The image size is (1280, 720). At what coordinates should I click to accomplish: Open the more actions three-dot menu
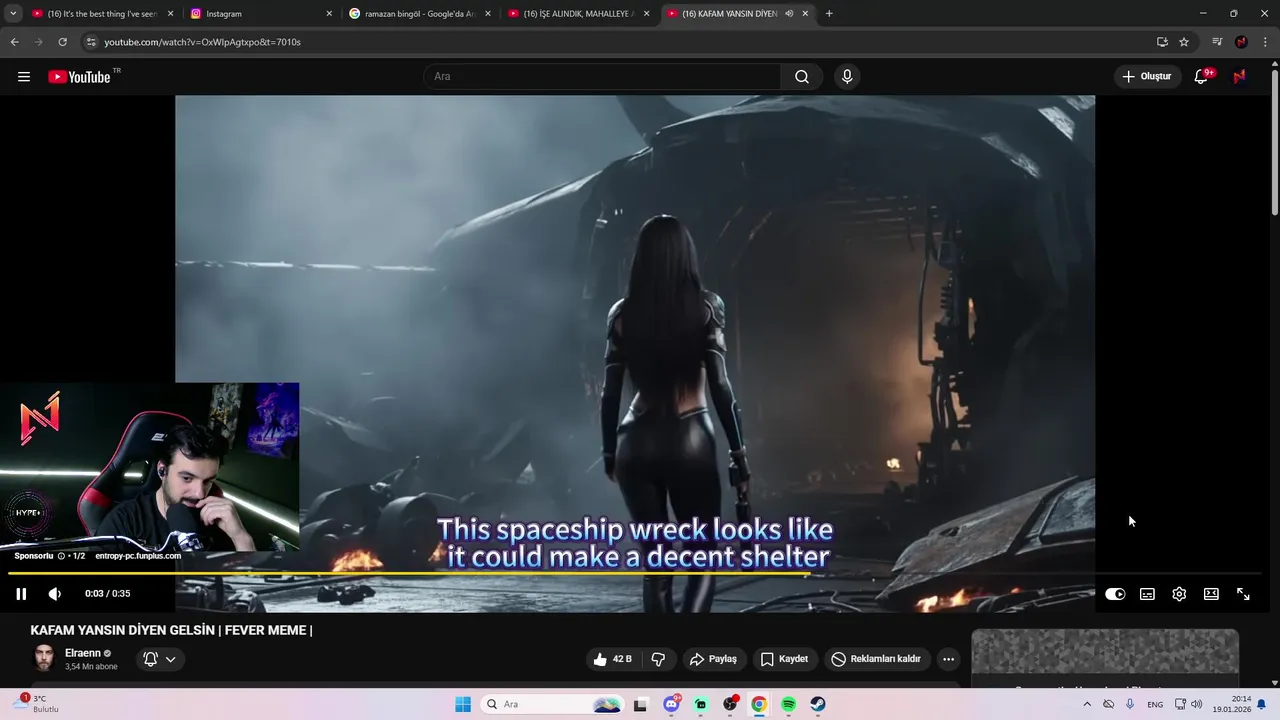coord(948,659)
